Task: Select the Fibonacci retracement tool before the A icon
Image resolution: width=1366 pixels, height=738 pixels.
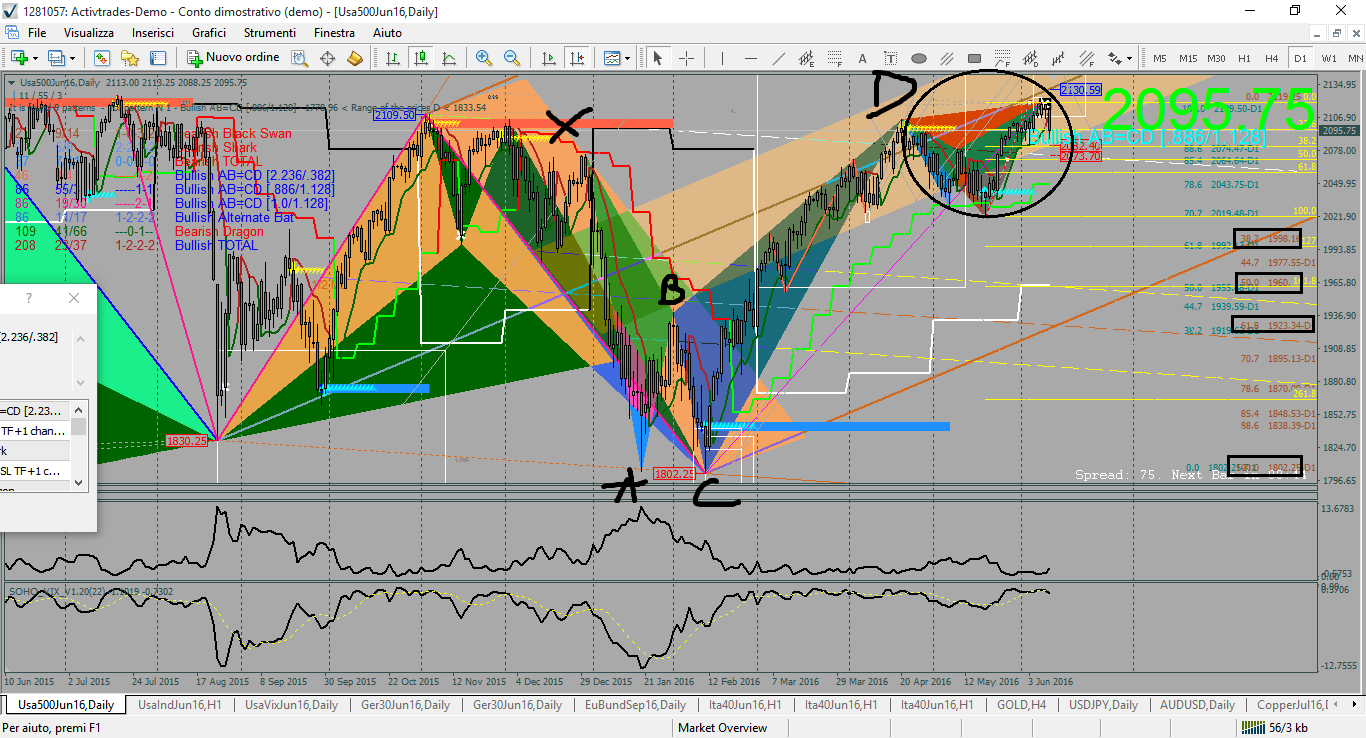Action: pyautogui.click(x=834, y=58)
